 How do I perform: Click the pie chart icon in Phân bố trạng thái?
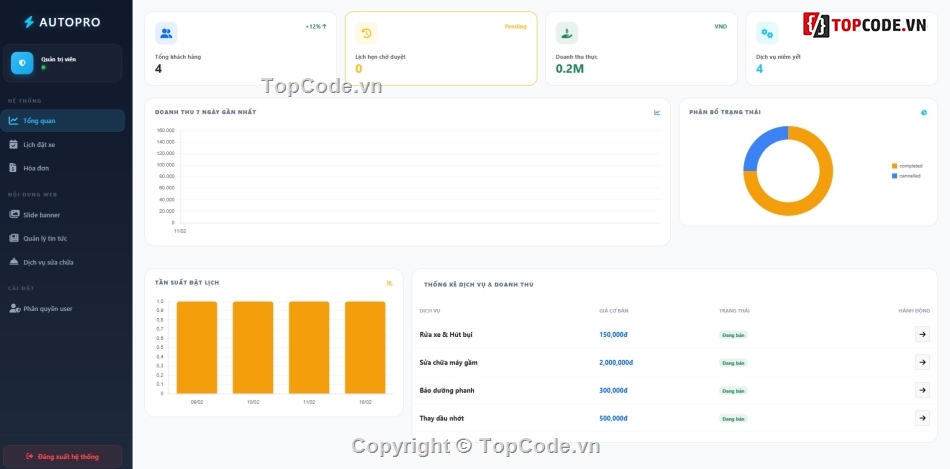(x=924, y=112)
